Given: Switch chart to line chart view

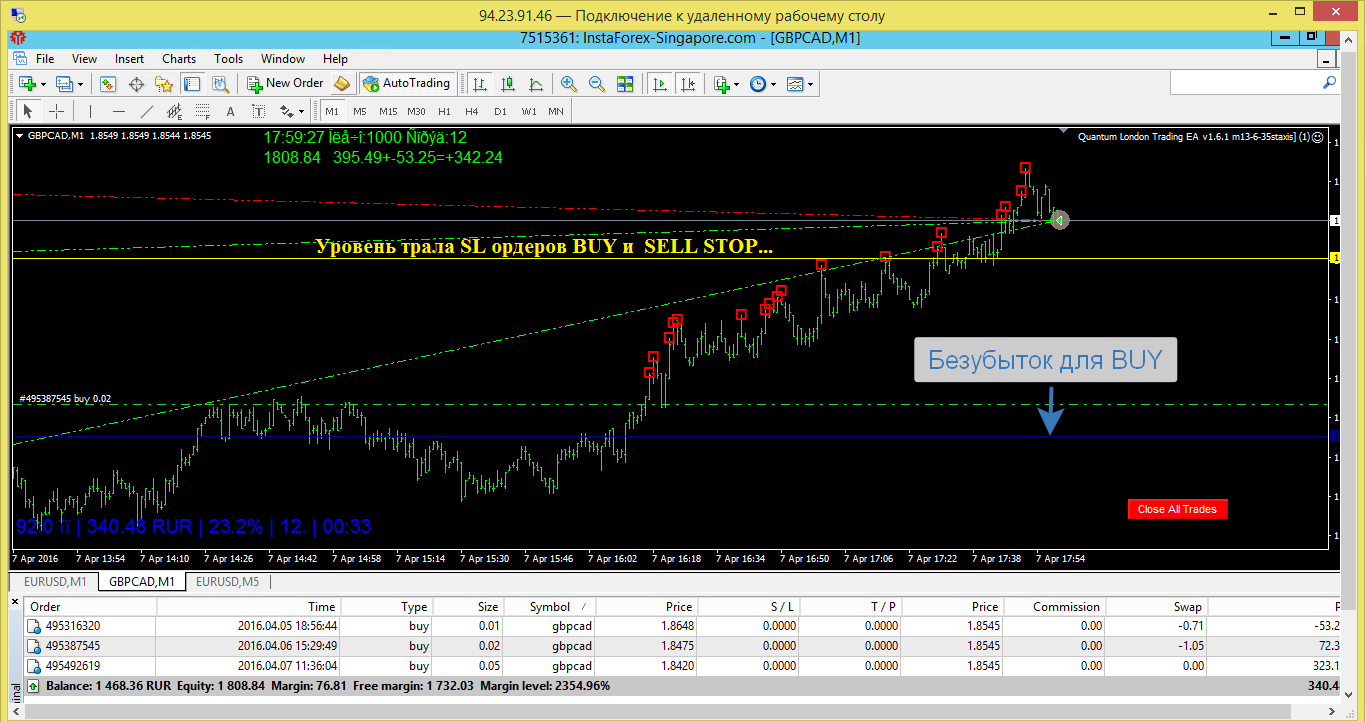Looking at the screenshot, I should pyautogui.click(x=536, y=84).
